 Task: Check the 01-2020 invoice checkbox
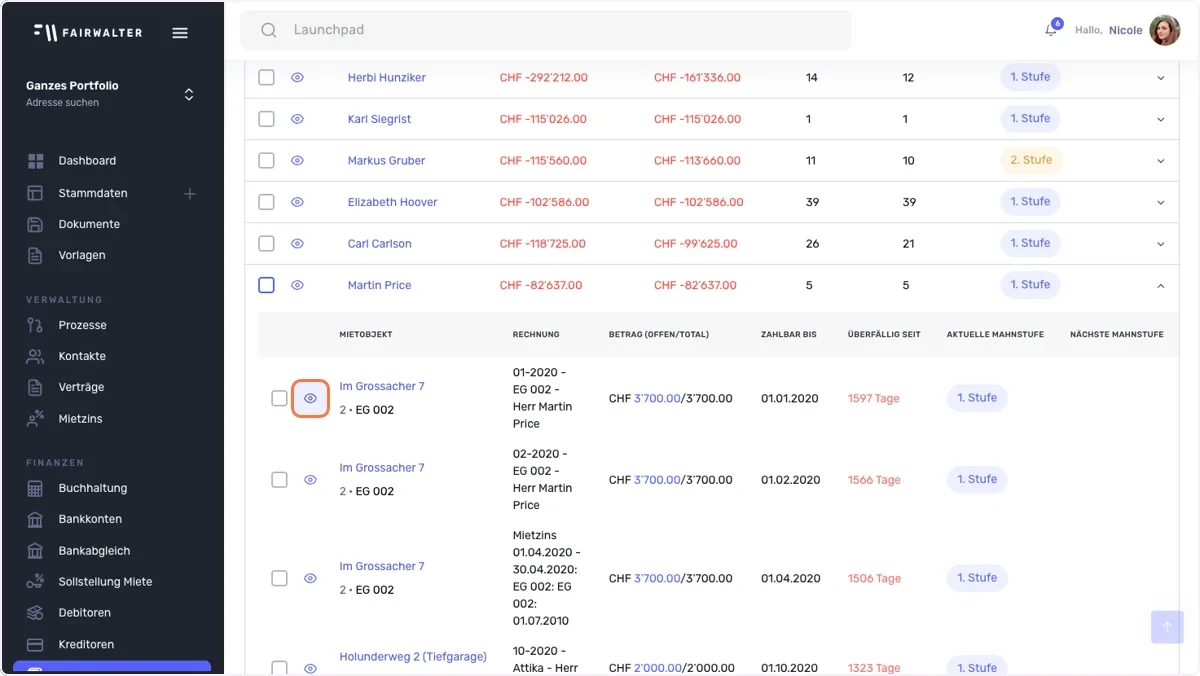[x=279, y=398]
